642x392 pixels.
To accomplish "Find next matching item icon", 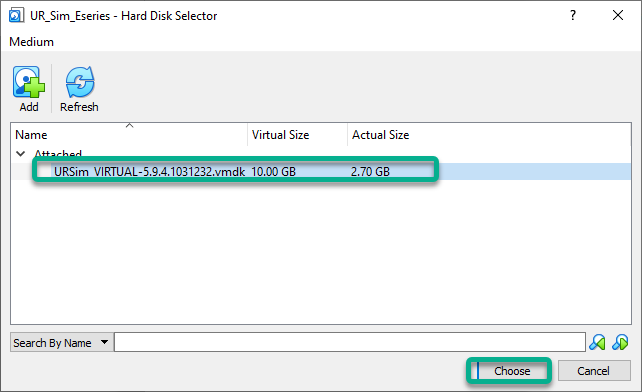I will coord(620,342).
